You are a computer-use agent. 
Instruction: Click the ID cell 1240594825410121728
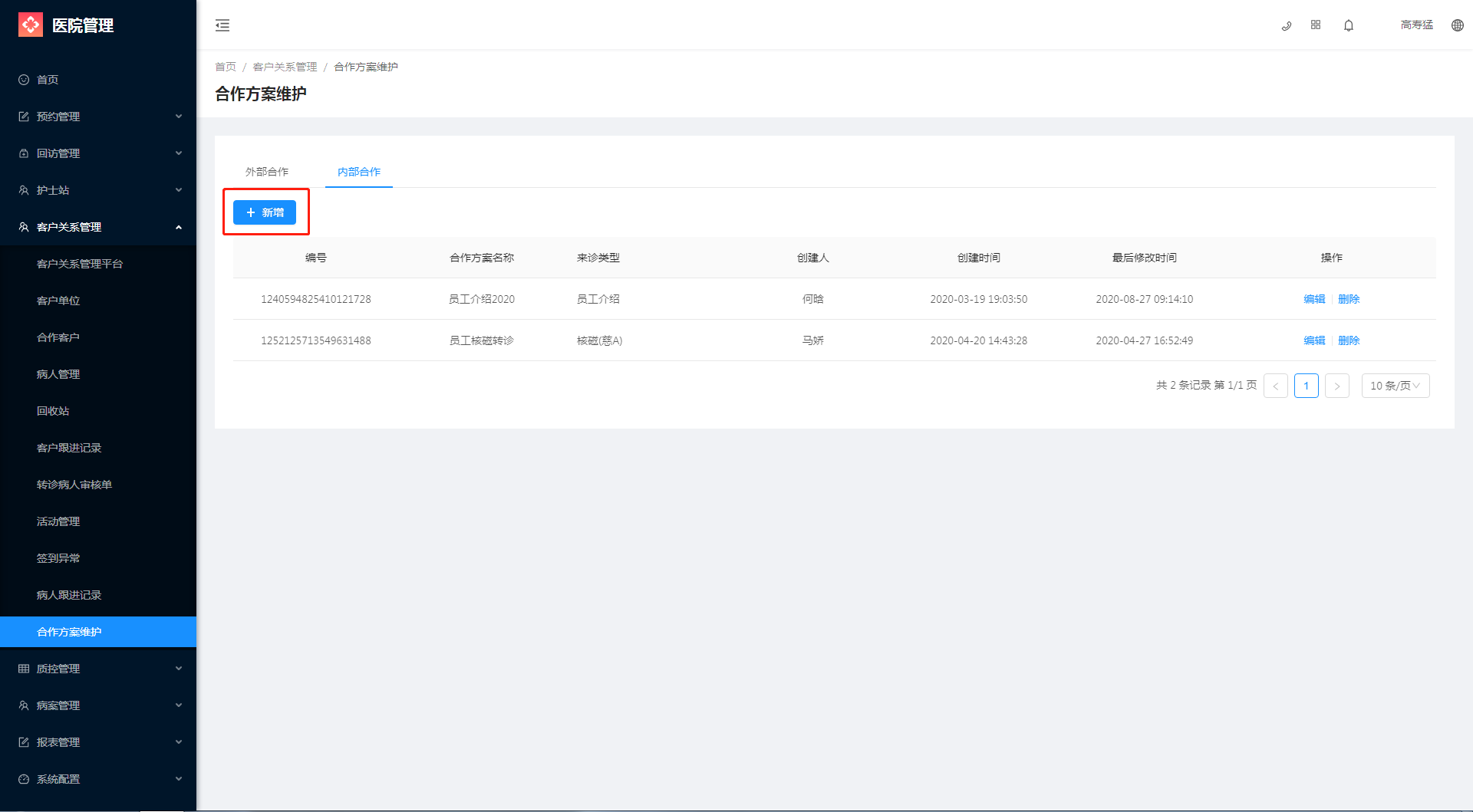tap(316, 299)
